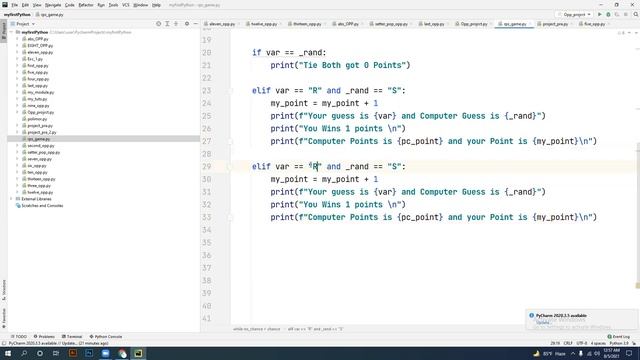Click 4 spaces indent setting in status bar
The width and height of the screenshot is (640, 360).
click(598, 343)
